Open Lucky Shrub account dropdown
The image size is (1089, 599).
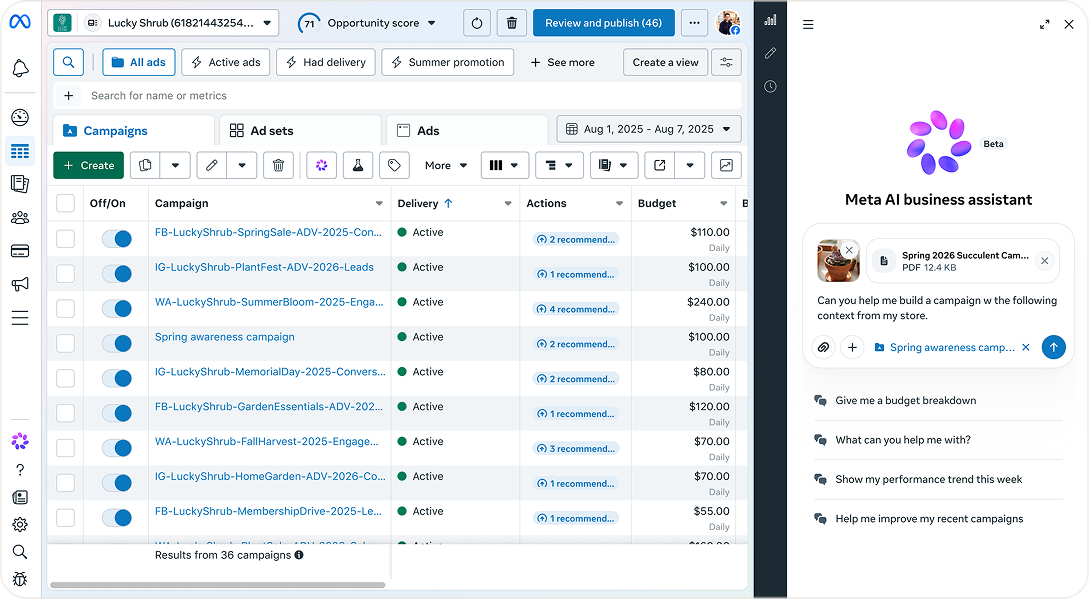tap(163, 23)
